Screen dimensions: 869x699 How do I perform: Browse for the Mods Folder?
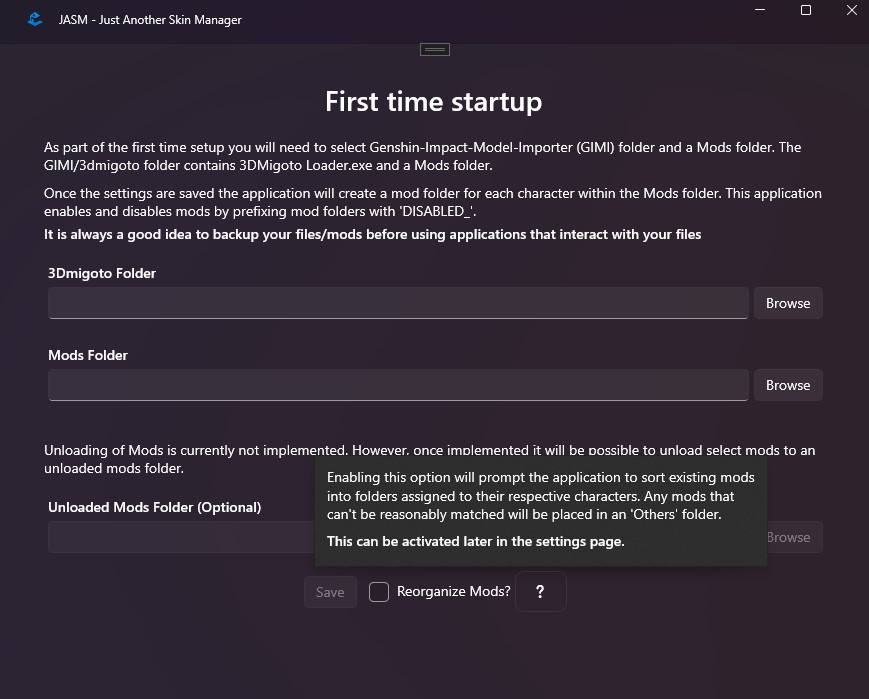click(x=788, y=385)
